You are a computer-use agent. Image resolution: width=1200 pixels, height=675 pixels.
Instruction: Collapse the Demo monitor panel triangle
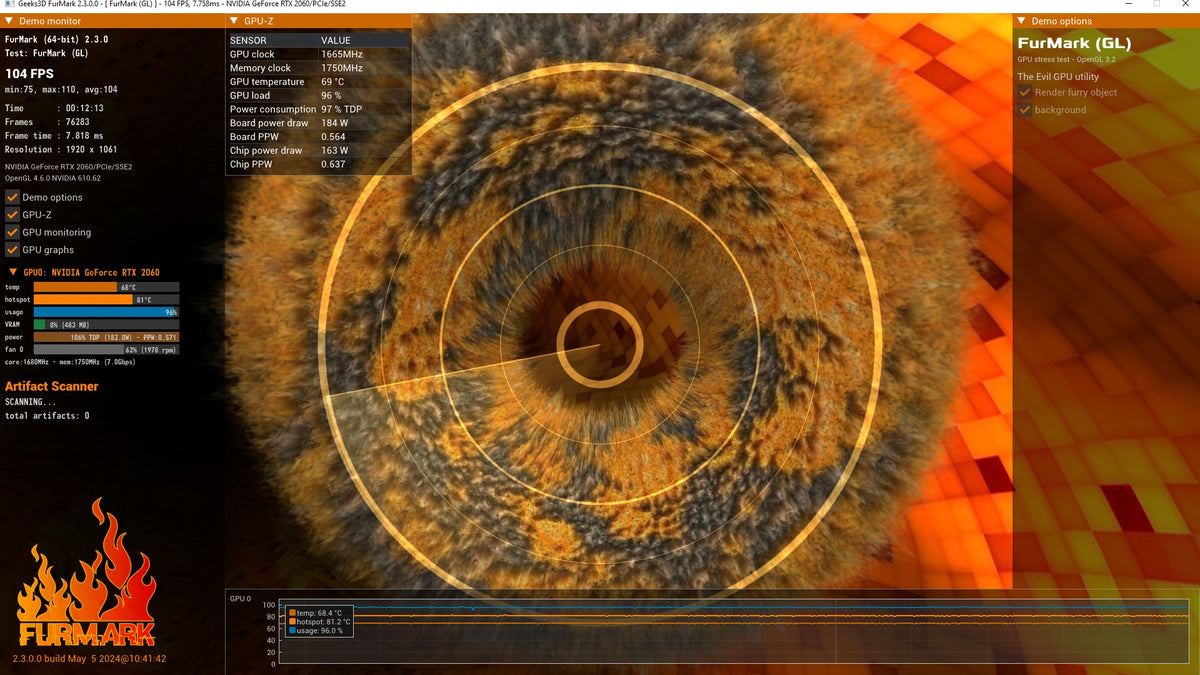pyautogui.click(x=9, y=21)
